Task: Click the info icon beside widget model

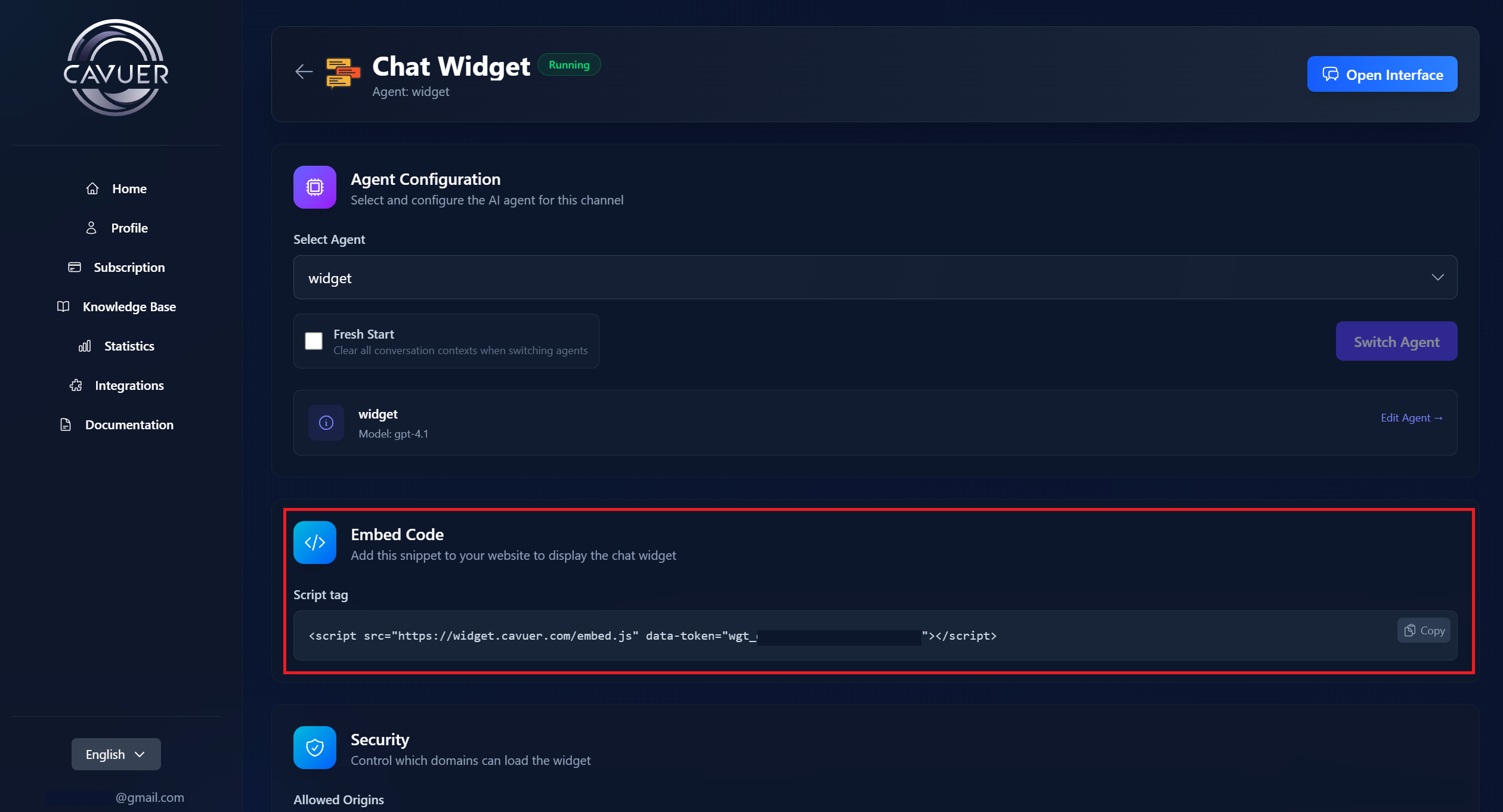Action: point(326,423)
